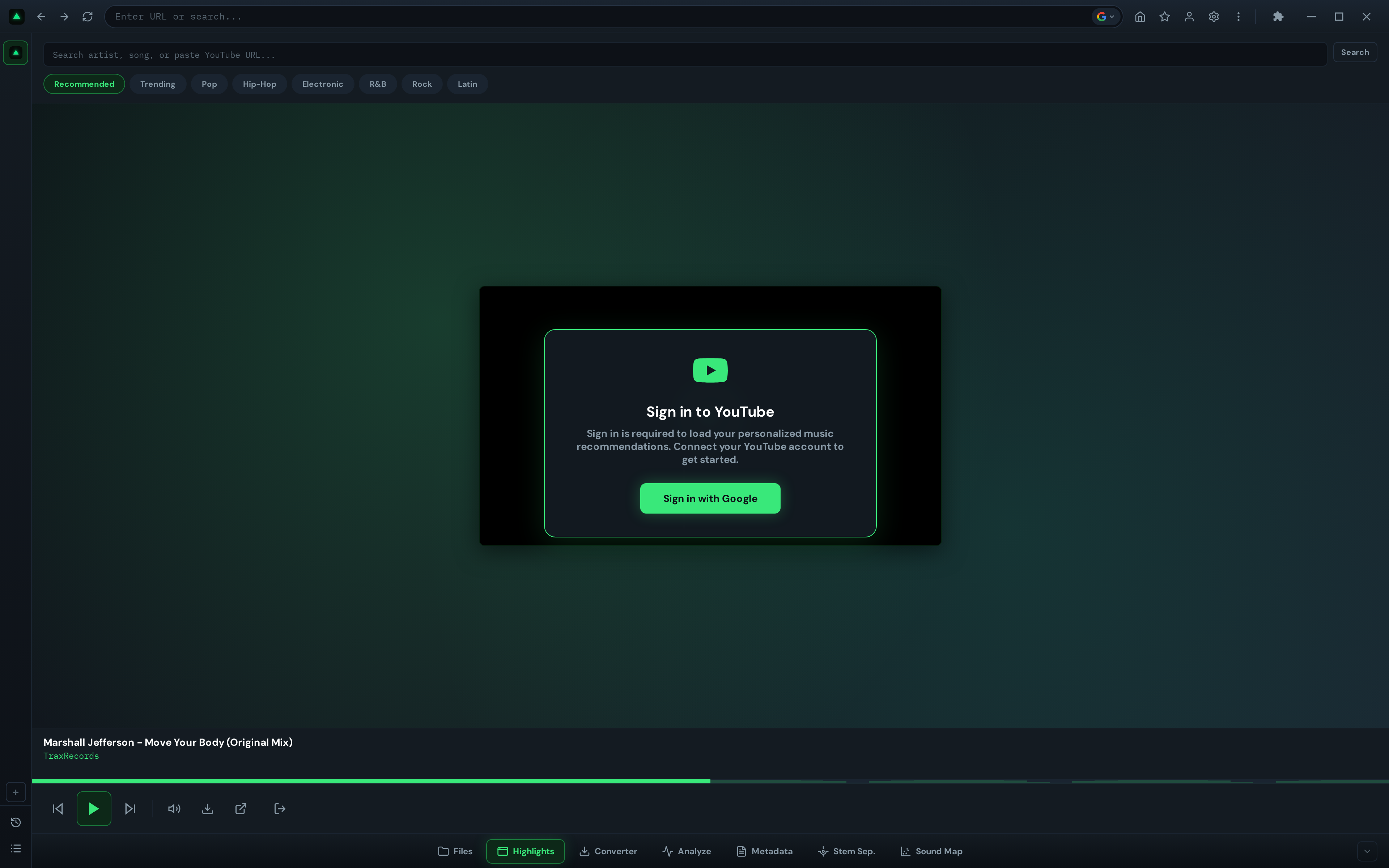The height and width of the screenshot is (868, 1389).
Task: Open the Analyze tab
Action: pyautogui.click(x=687, y=851)
